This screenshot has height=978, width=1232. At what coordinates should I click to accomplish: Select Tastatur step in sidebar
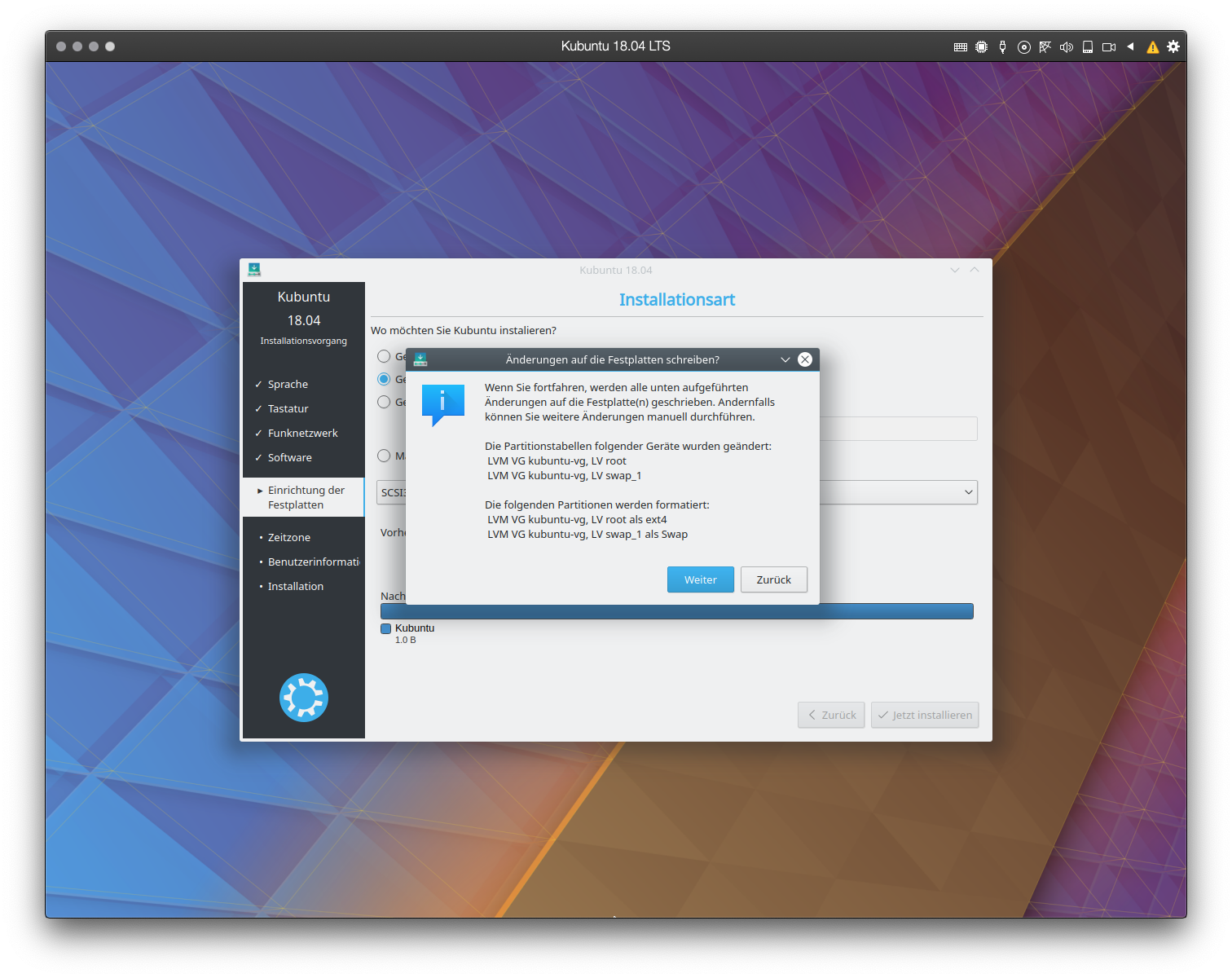288,408
